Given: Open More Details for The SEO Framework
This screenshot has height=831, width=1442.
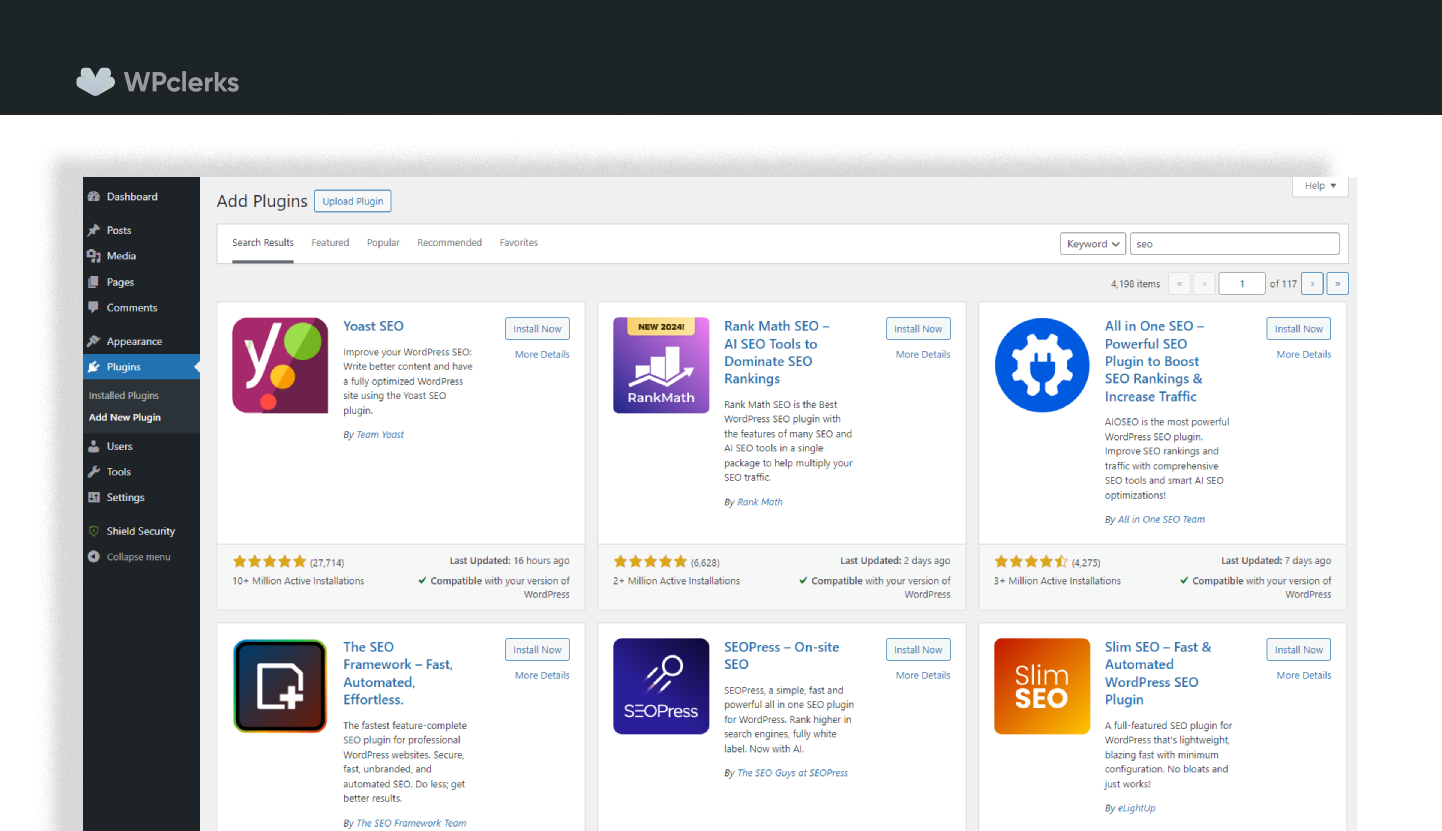Looking at the screenshot, I should [x=542, y=676].
